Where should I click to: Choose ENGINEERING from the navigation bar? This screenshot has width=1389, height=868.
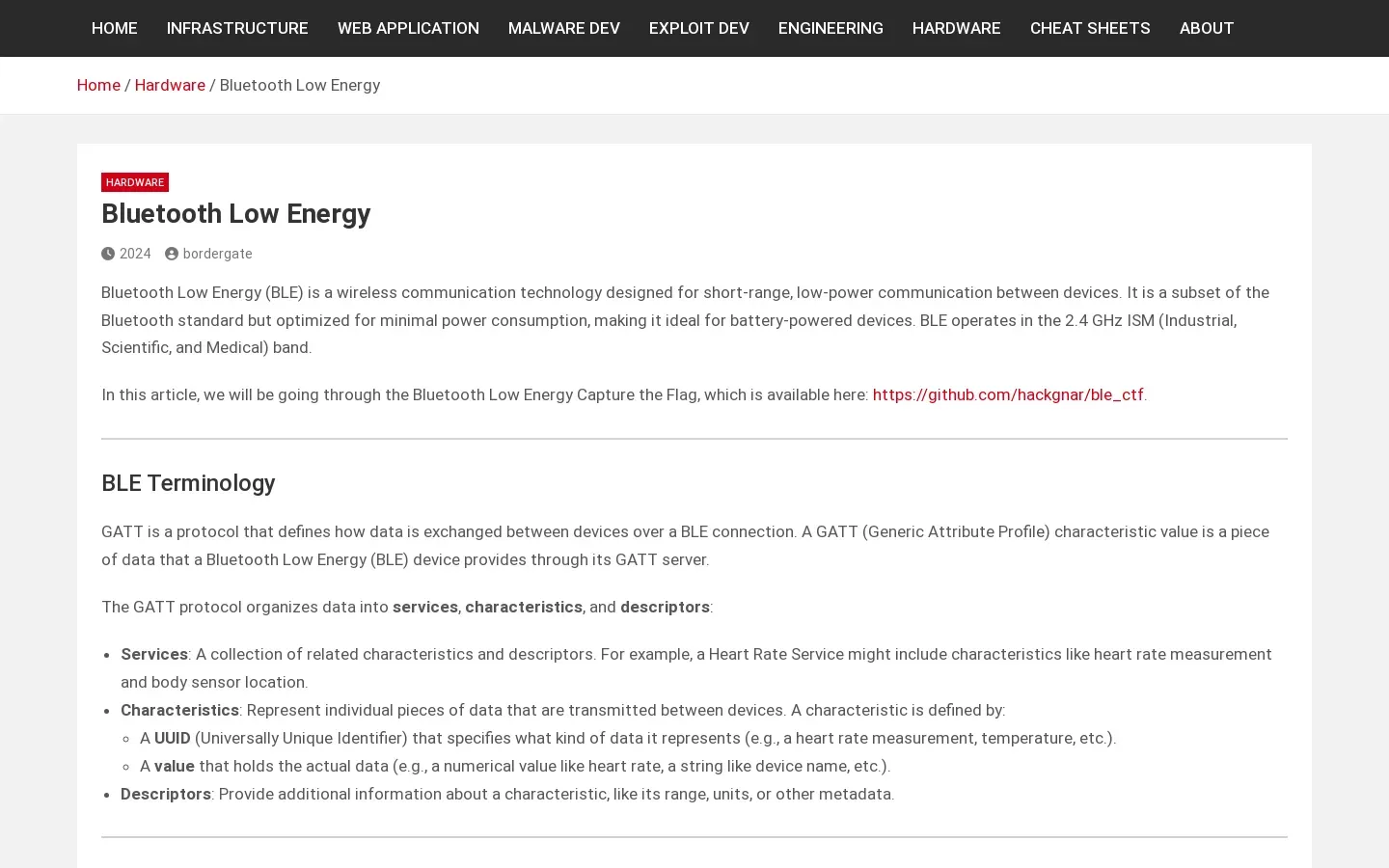click(831, 28)
